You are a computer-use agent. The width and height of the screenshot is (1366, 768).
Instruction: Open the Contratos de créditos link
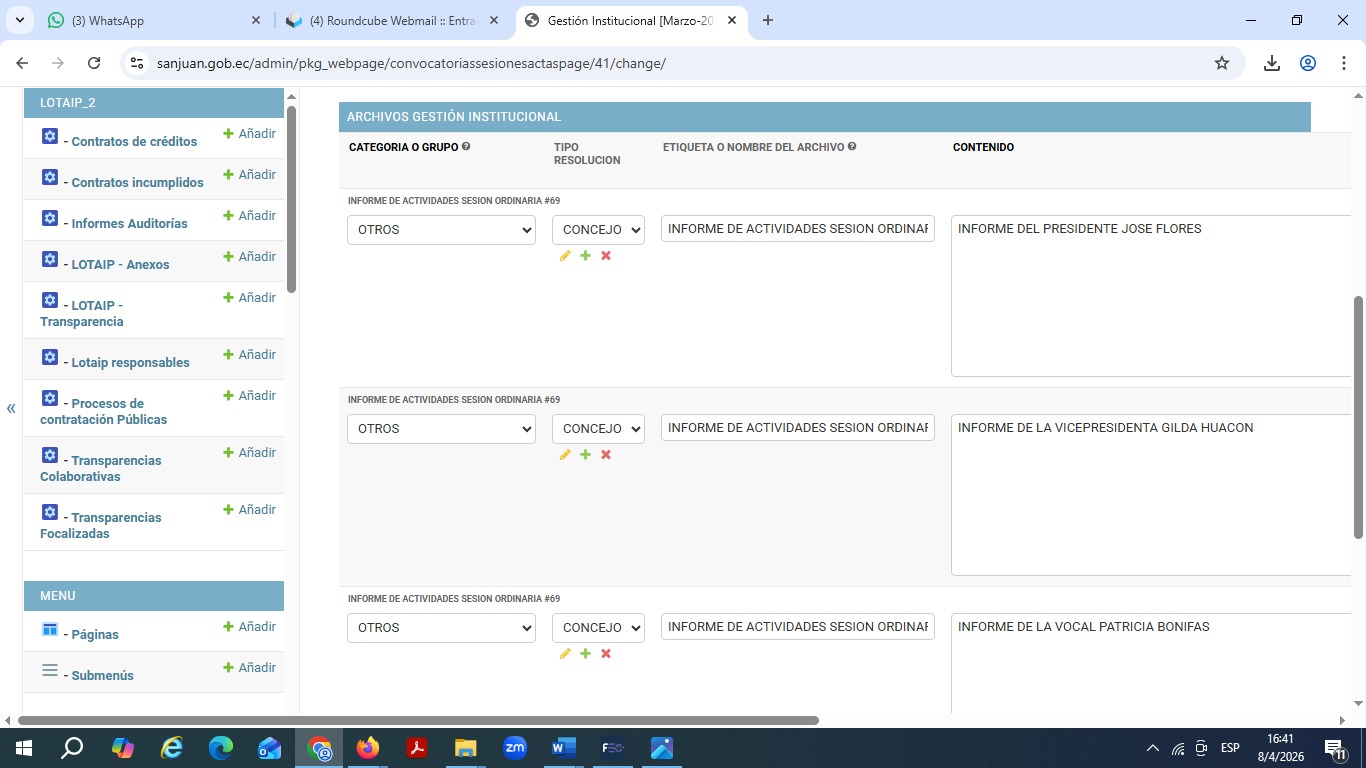(x=134, y=142)
